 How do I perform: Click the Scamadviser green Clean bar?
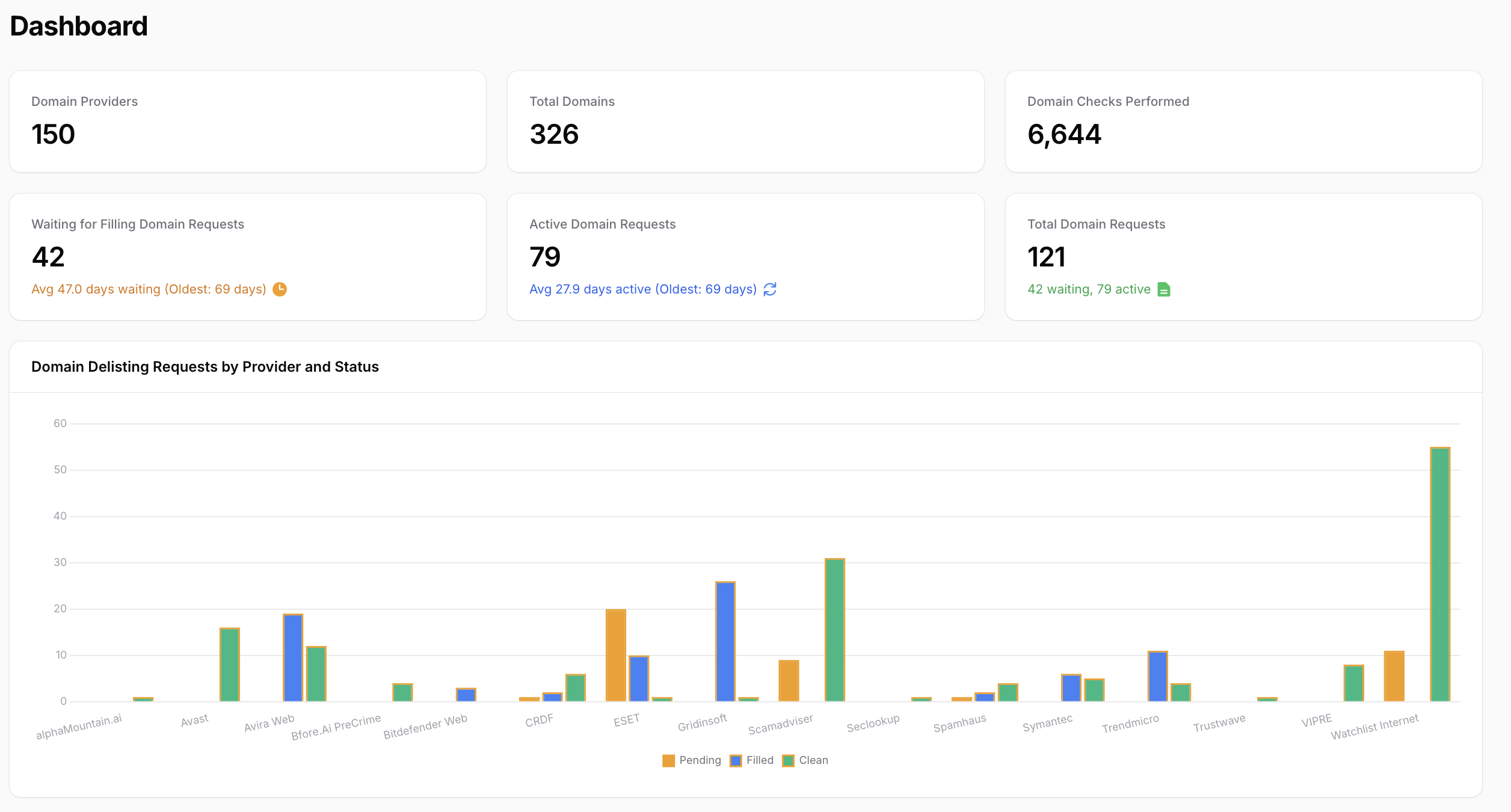pos(835,630)
